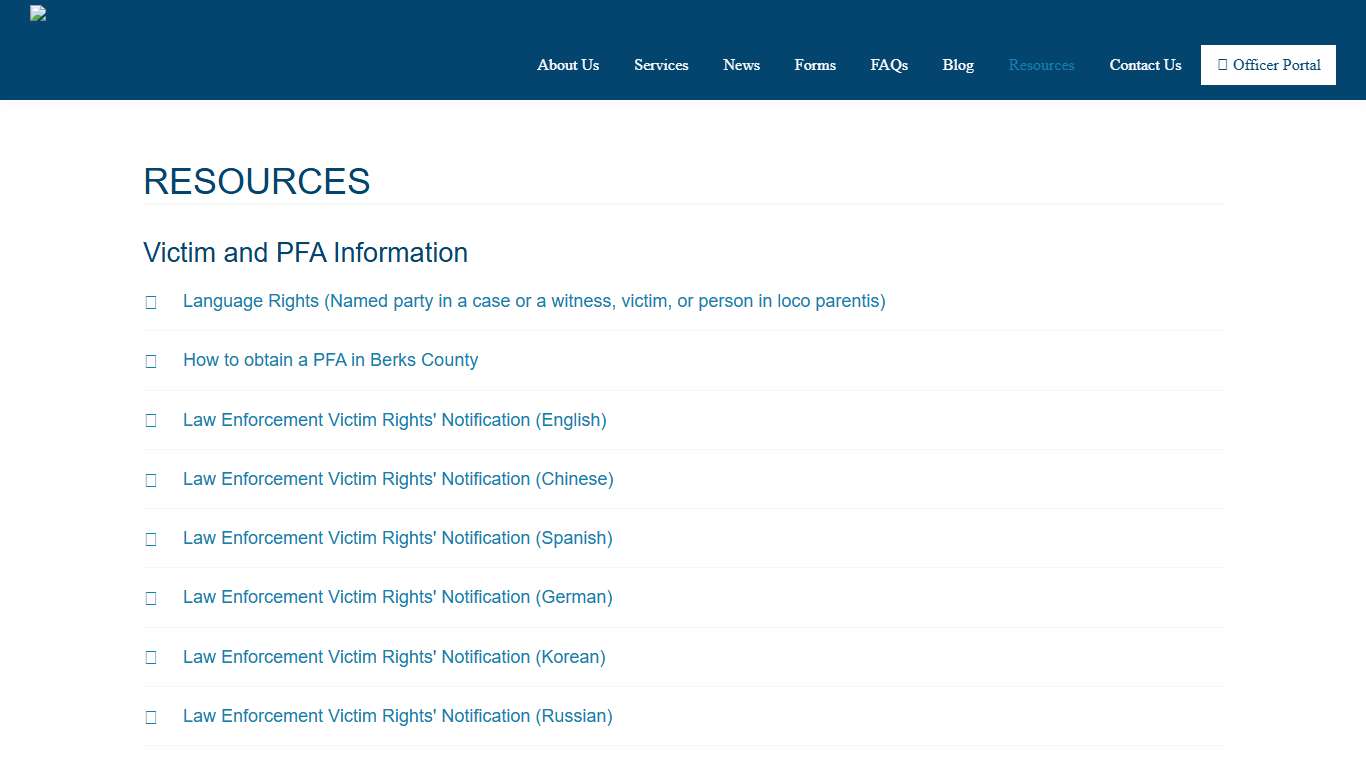Open the Contact Us page
Screen dimensions: 1366x768
pos(1145,65)
